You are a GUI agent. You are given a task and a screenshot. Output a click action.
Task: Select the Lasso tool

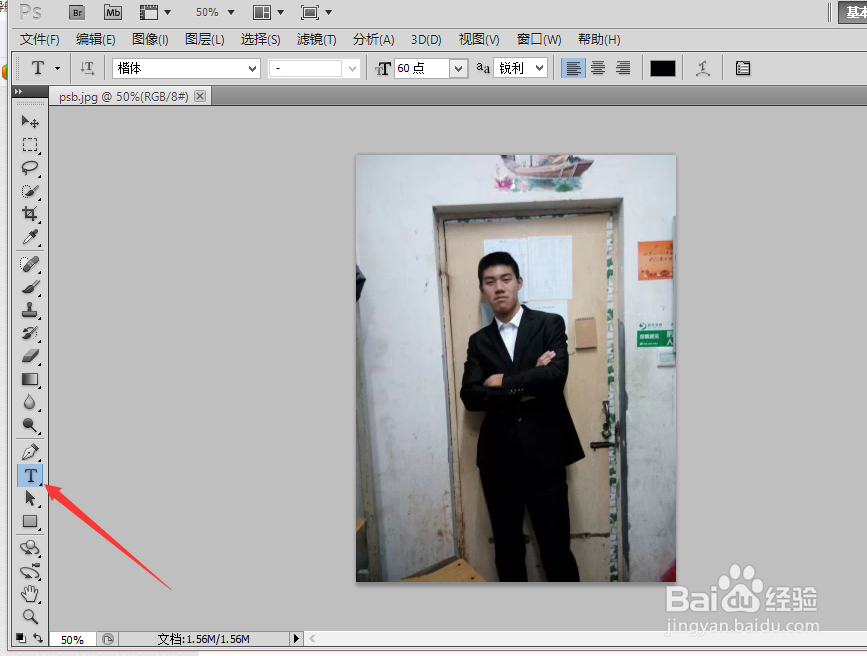click(x=30, y=168)
